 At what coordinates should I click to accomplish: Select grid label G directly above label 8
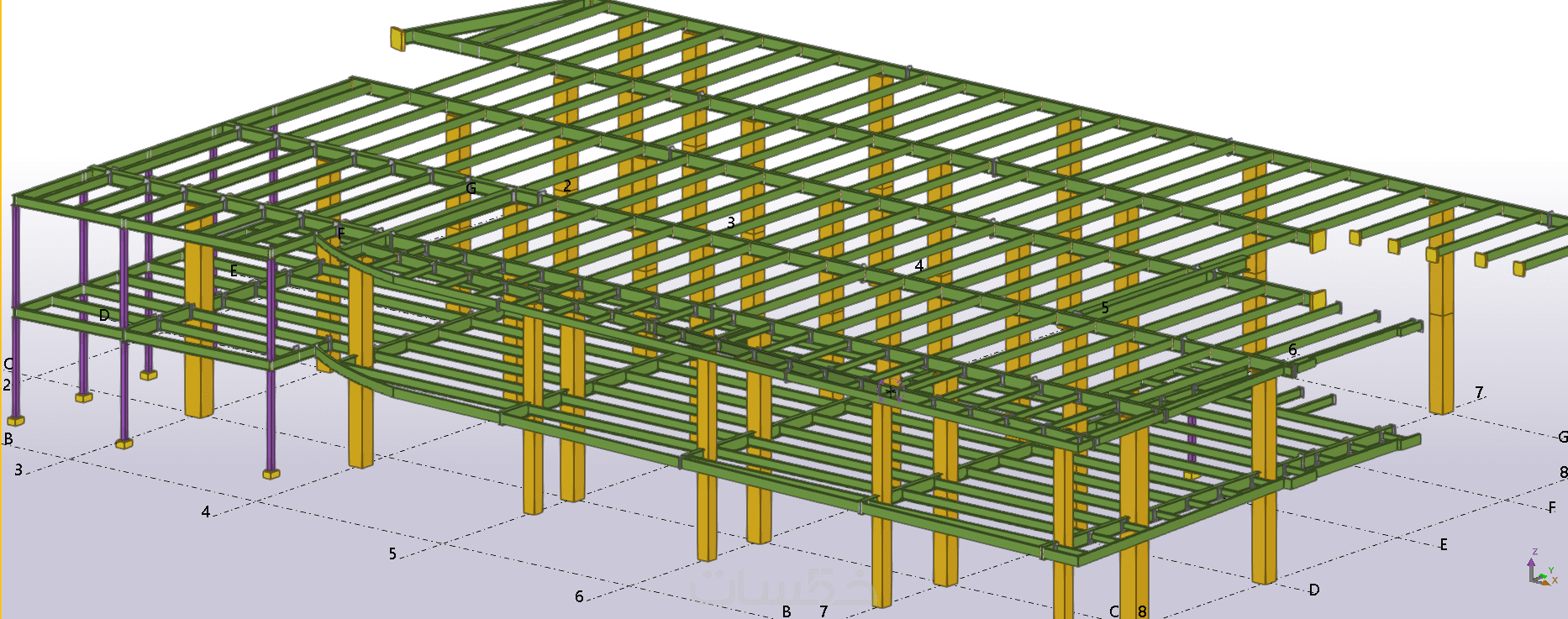tap(1563, 437)
